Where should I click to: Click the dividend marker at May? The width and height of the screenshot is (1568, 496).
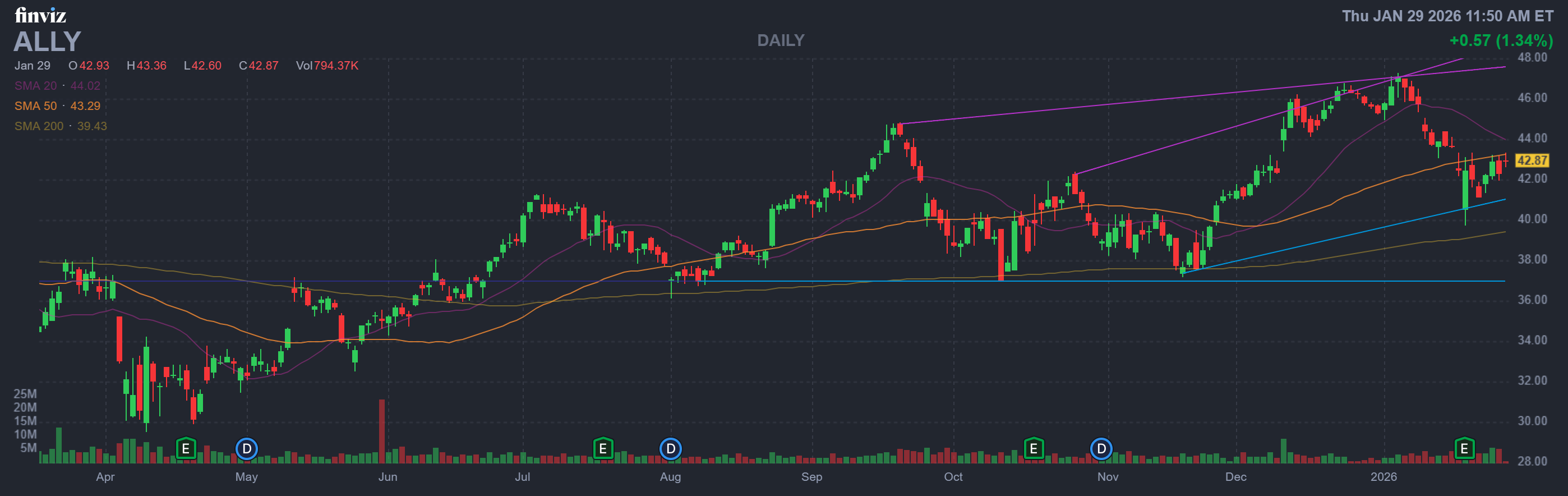click(247, 449)
